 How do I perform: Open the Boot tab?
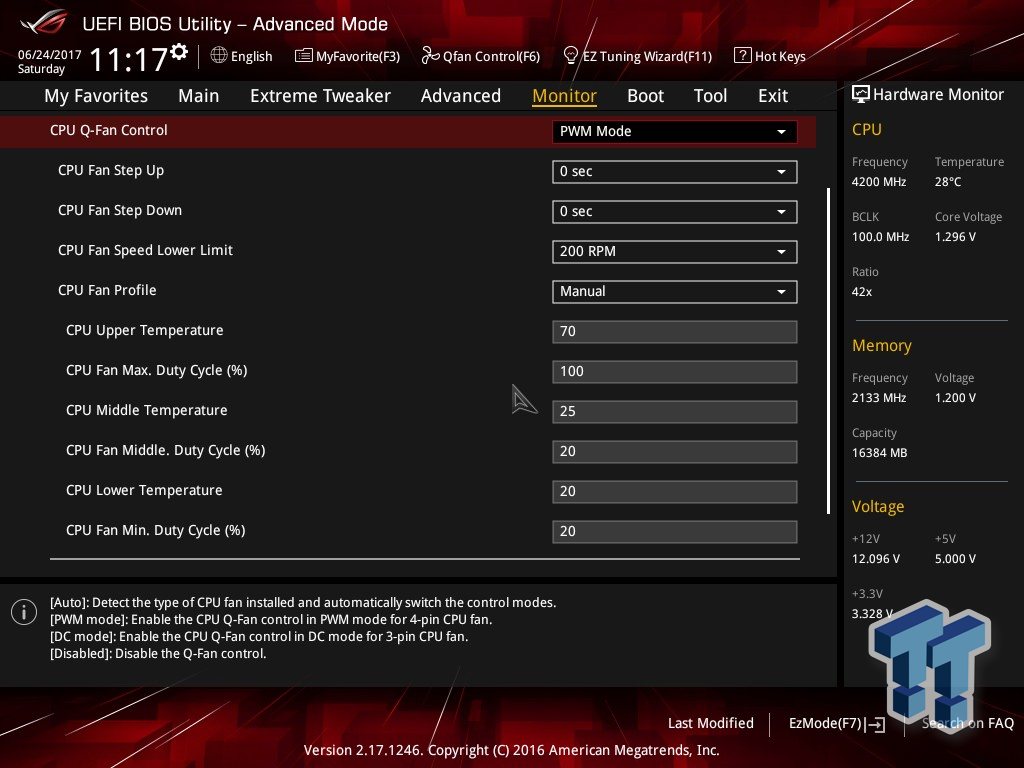tap(645, 96)
